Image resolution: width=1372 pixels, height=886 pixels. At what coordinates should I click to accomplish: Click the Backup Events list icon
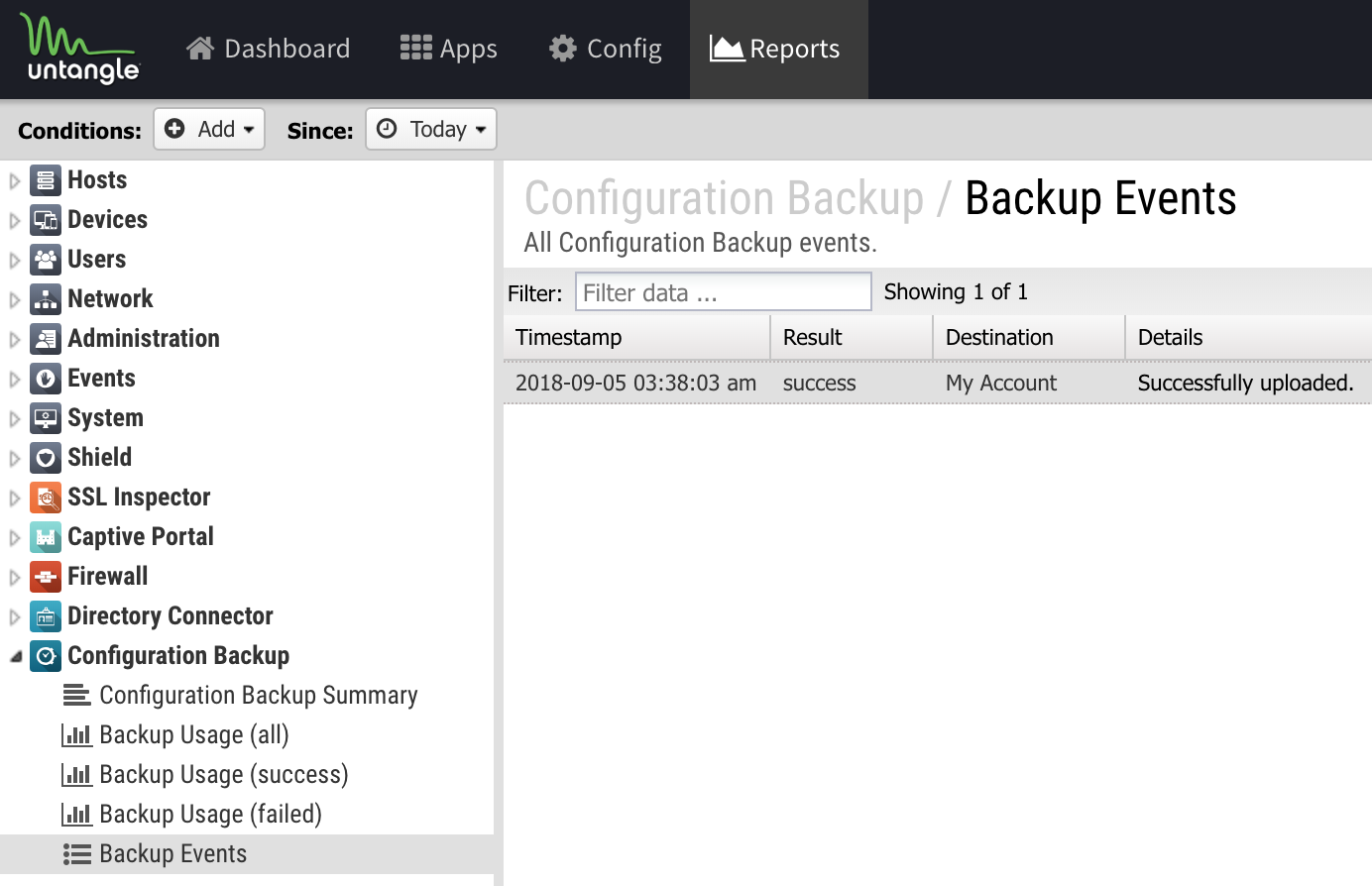click(x=76, y=854)
